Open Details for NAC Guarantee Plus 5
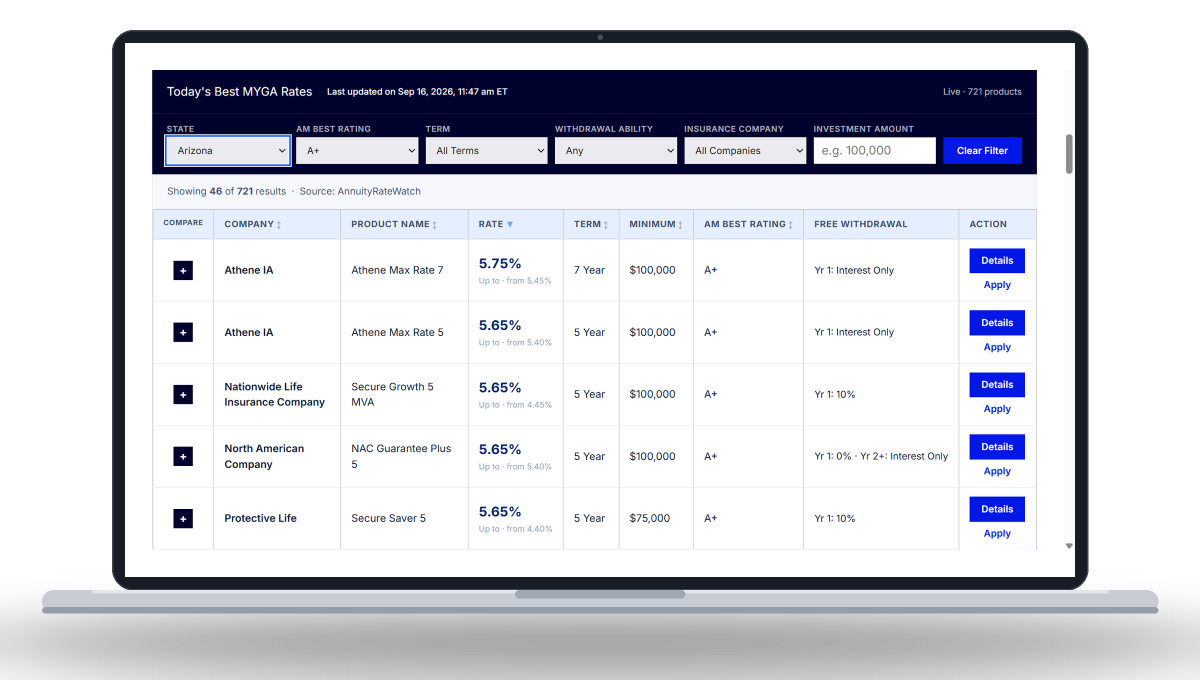 997,446
